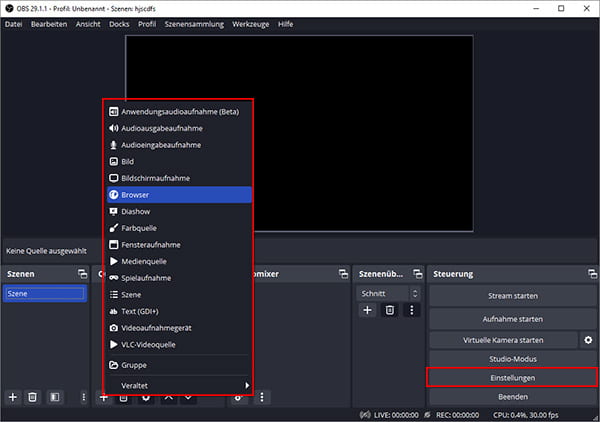
Task: Create a Gruppe folder group
Action: (x=179, y=365)
